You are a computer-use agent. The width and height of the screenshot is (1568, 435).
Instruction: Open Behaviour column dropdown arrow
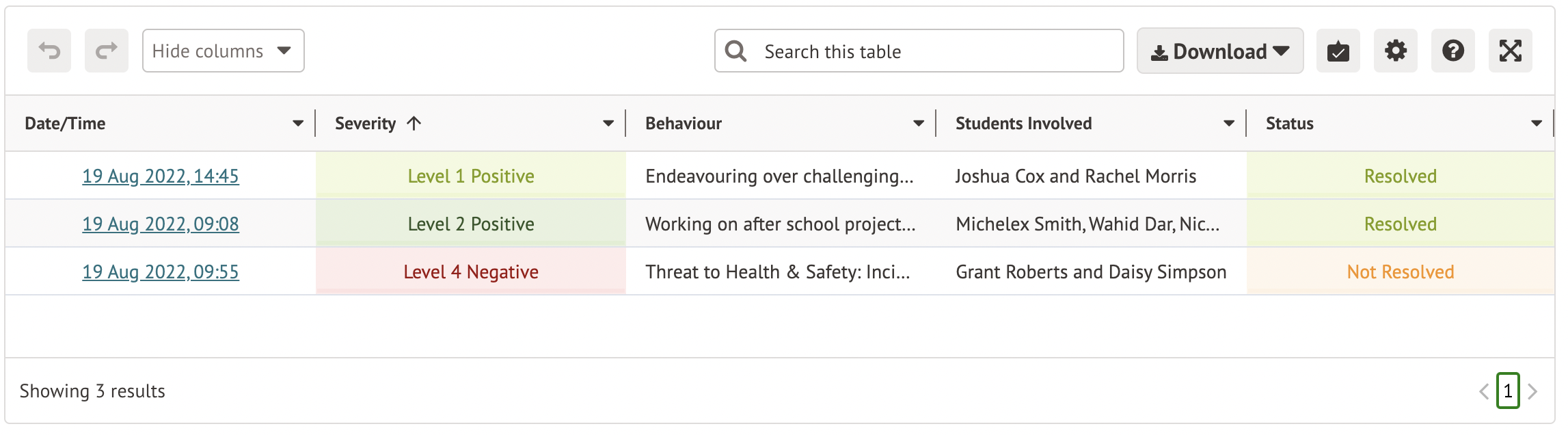(919, 124)
